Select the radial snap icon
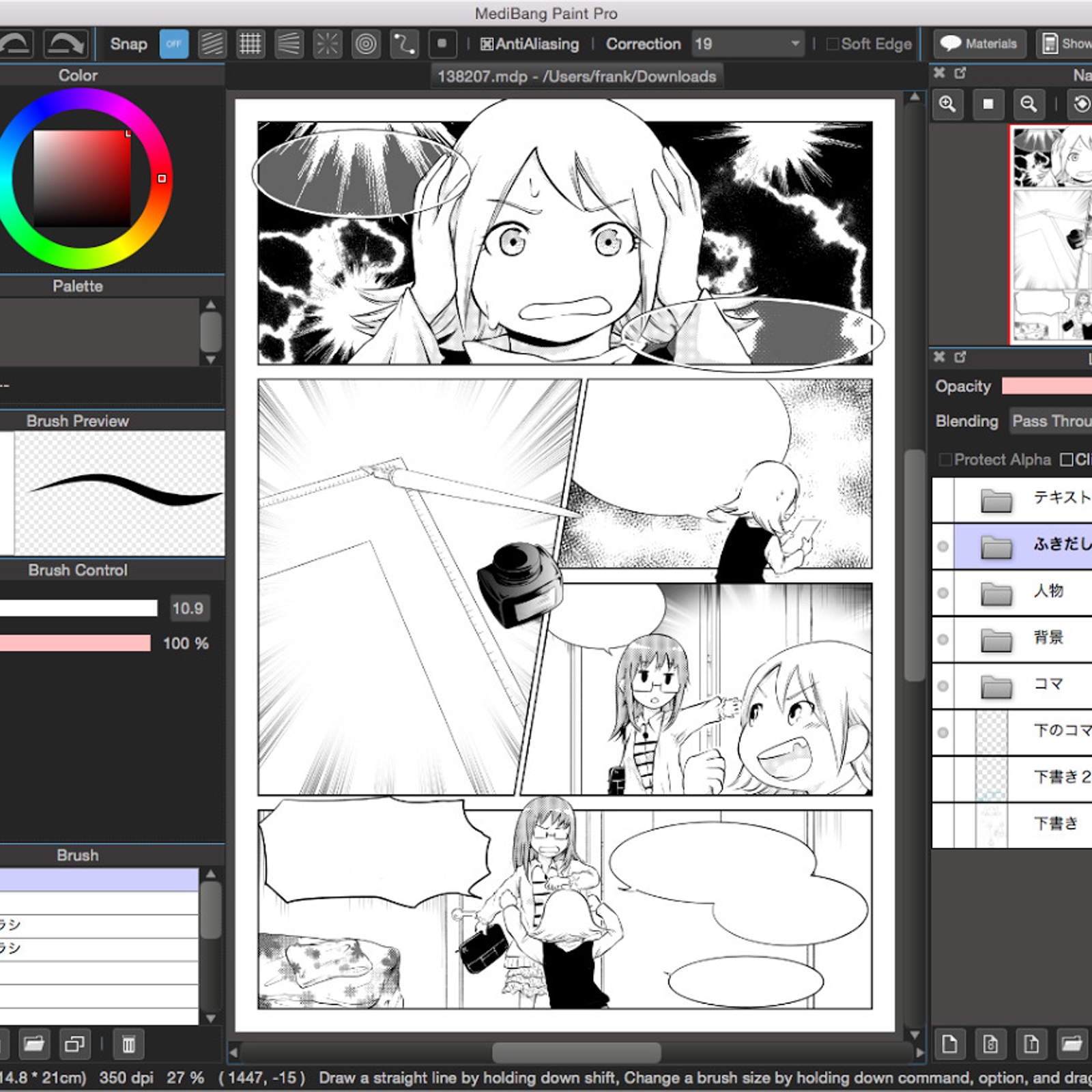The width and height of the screenshot is (1092, 1092). pyautogui.click(x=328, y=44)
